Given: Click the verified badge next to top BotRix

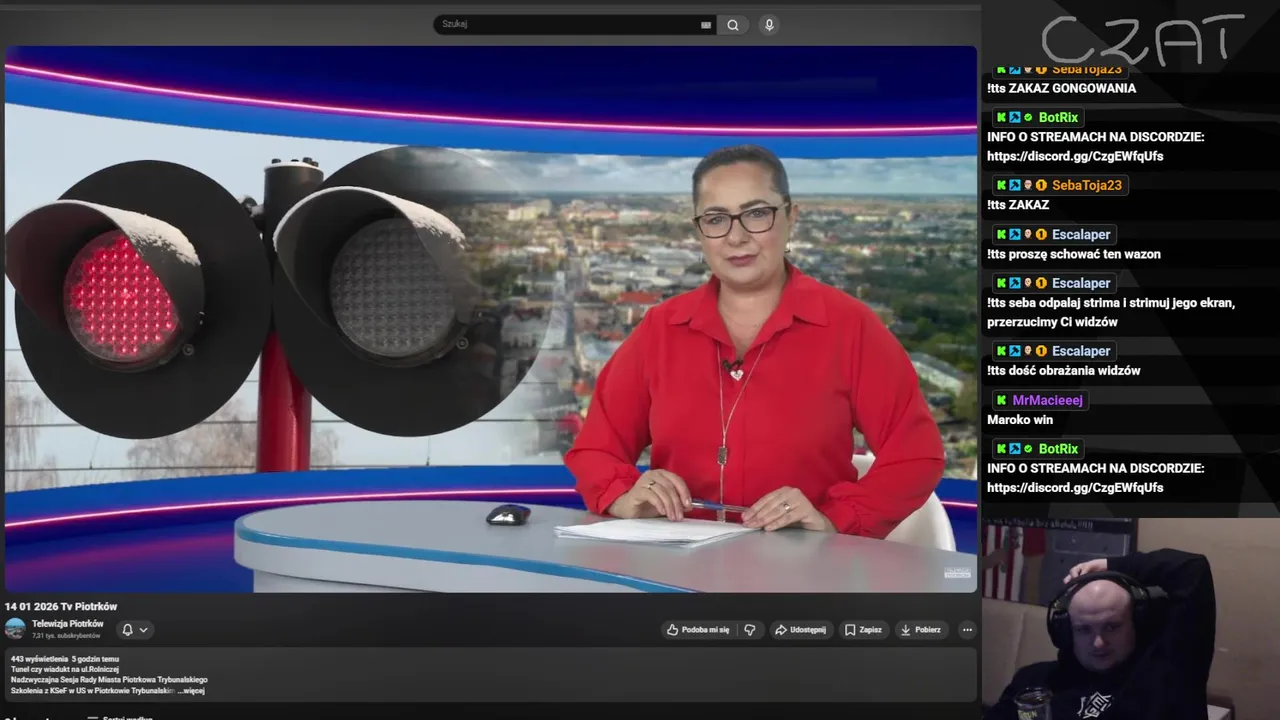Looking at the screenshot, I should click(x=1028, y=118).
